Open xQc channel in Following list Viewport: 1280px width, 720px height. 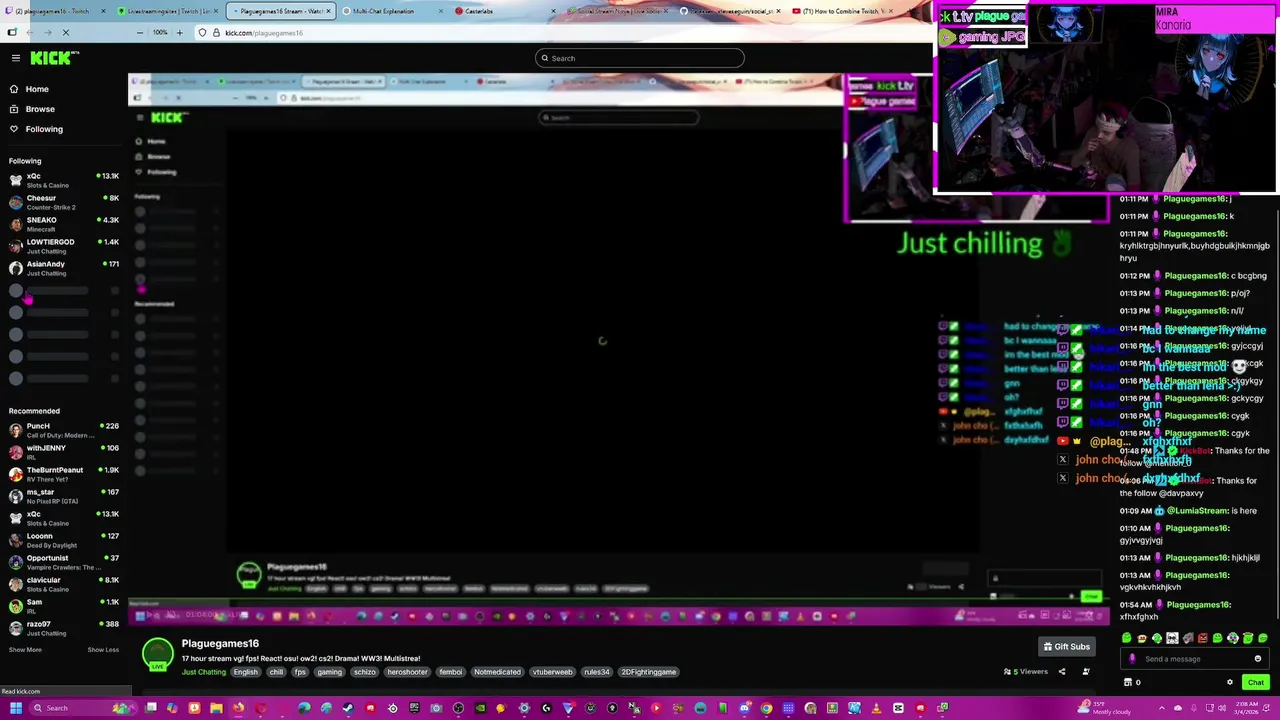[64, 180]
